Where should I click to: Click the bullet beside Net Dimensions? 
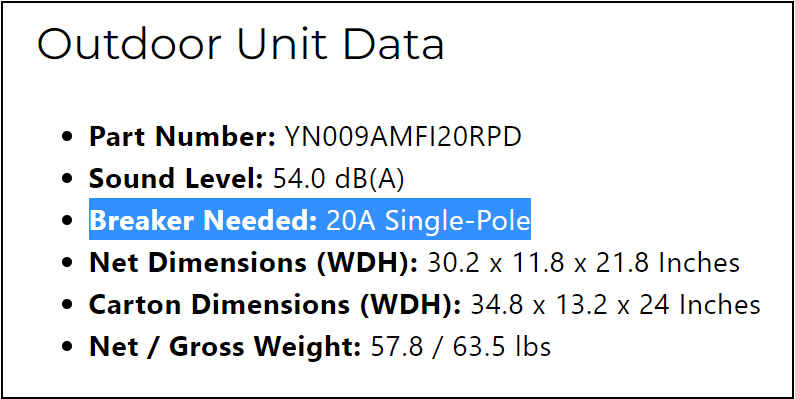pos(66,263)
